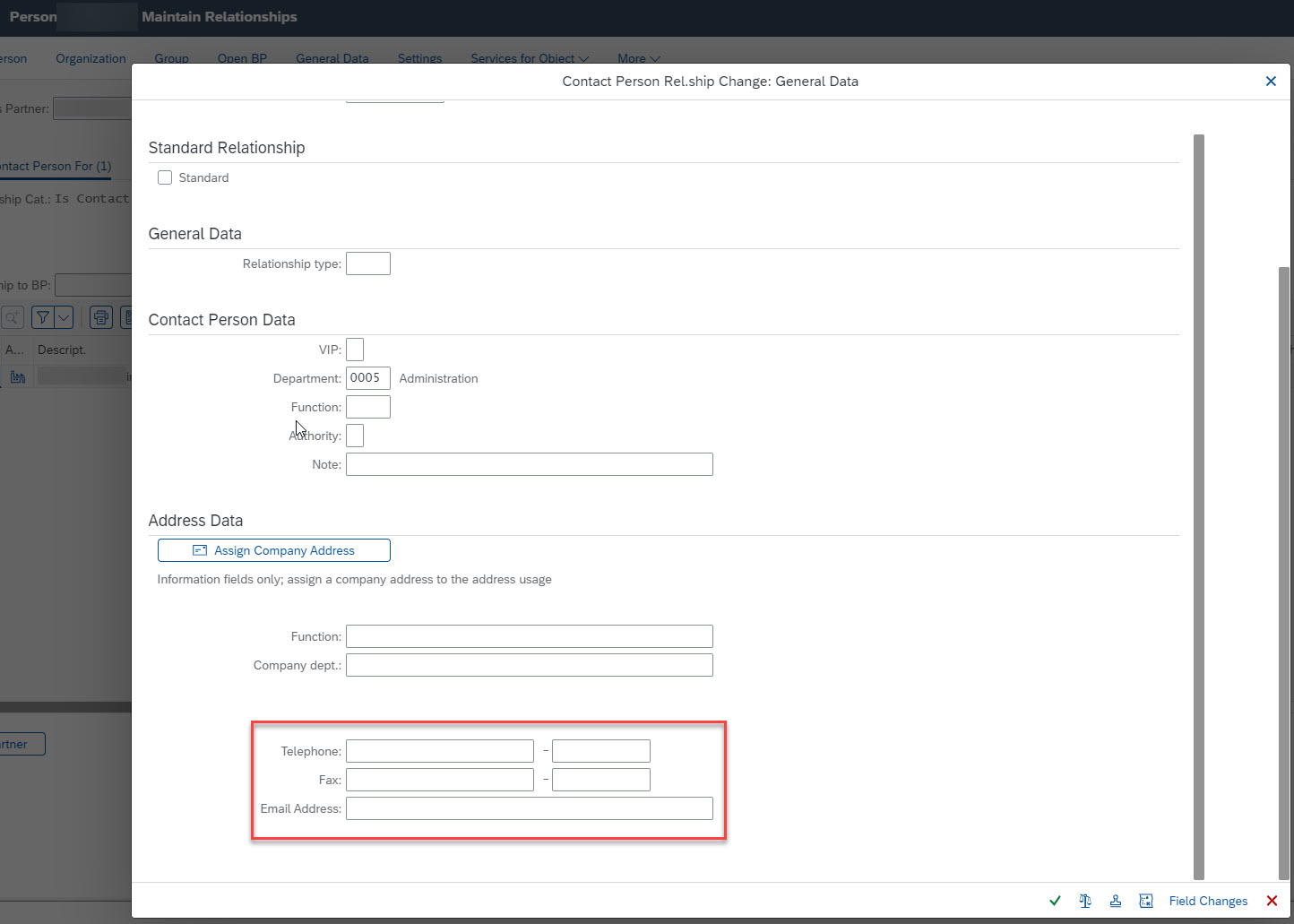1294x924 pixels.
Task: Click the map-like icon beside Field Changes
Action: point(1146,901)
